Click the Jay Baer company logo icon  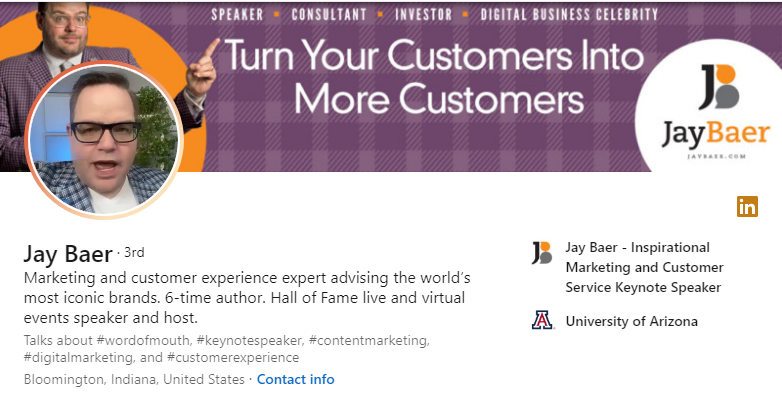point(542,252)
